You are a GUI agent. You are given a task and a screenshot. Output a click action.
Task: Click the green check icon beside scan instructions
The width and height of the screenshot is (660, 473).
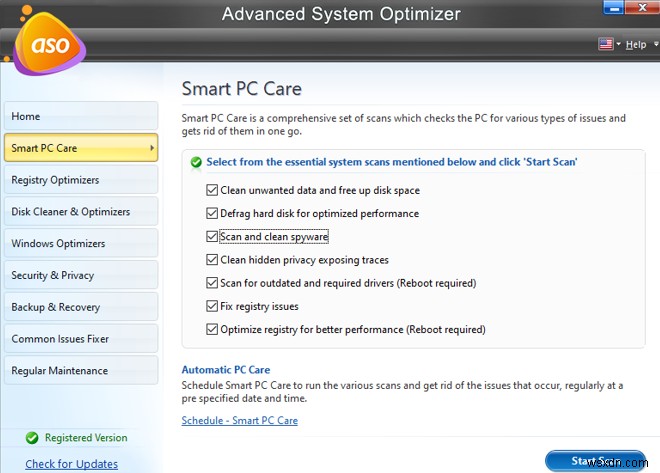tap(196, 161)
